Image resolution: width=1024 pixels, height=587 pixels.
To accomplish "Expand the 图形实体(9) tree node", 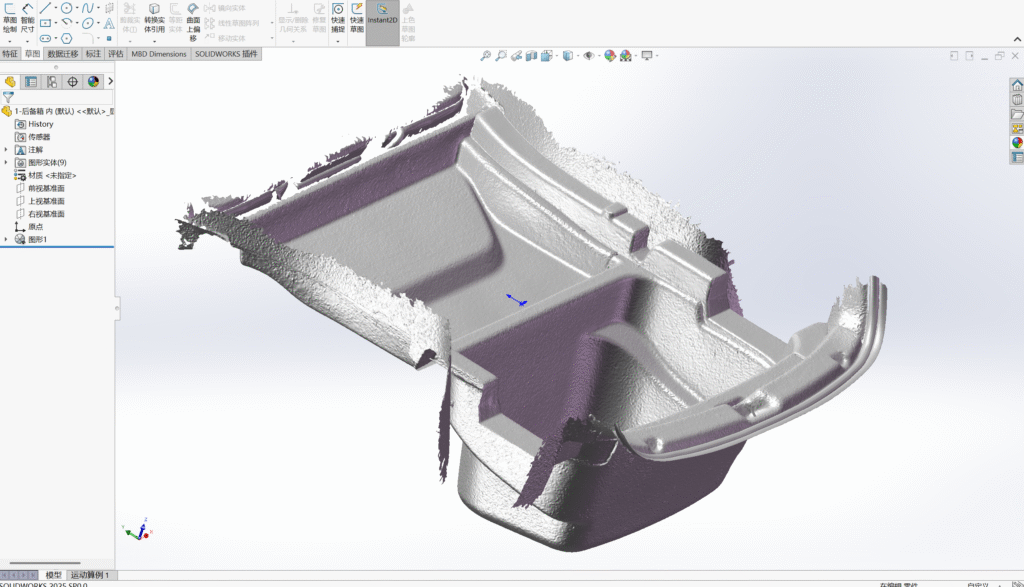I will tap(6, 162).
